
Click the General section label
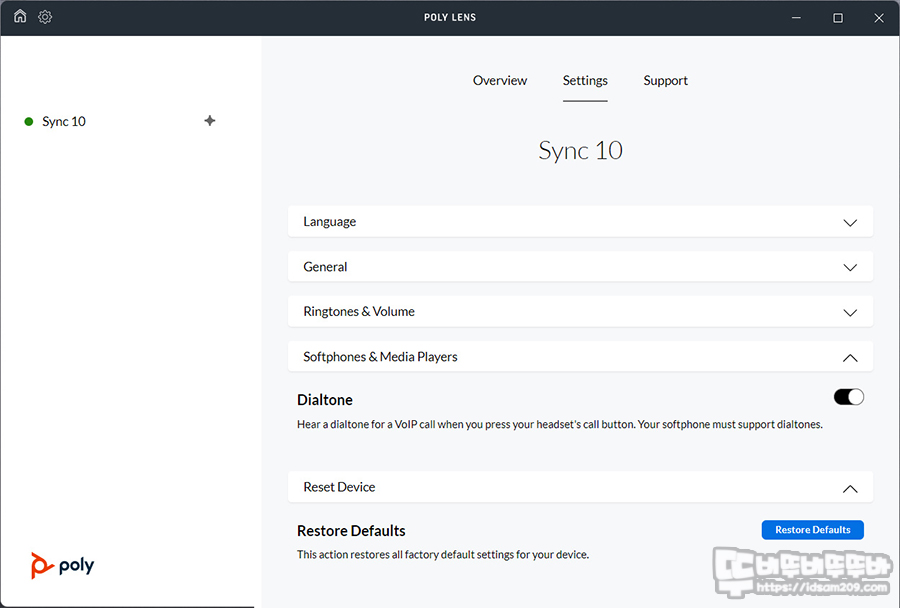(x=325, y=266)
